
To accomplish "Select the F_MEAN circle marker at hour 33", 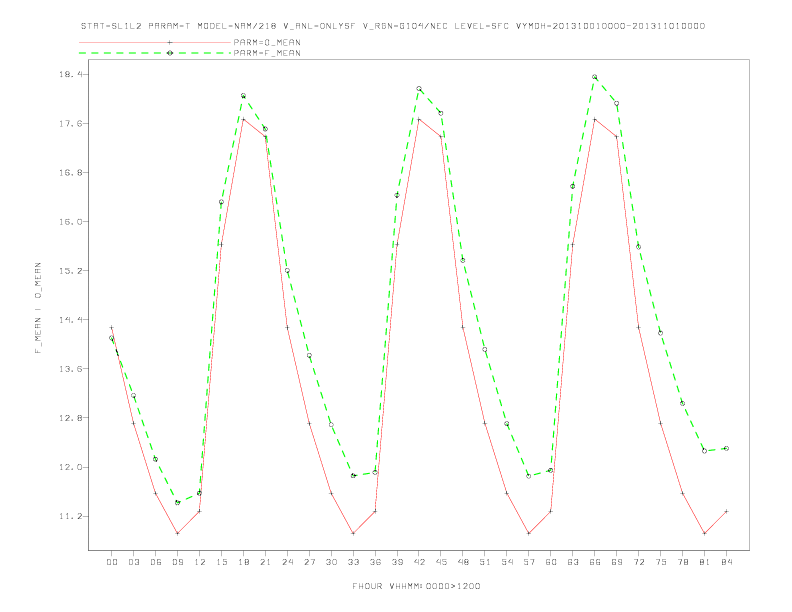I will 353,476.
